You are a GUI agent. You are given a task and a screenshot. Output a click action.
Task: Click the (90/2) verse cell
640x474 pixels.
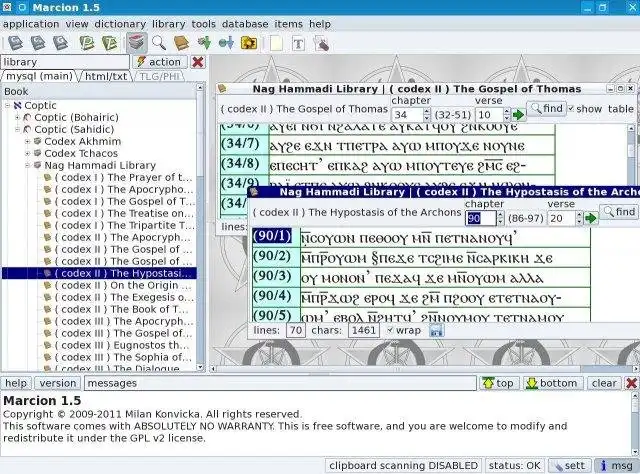tap(276, 257)
